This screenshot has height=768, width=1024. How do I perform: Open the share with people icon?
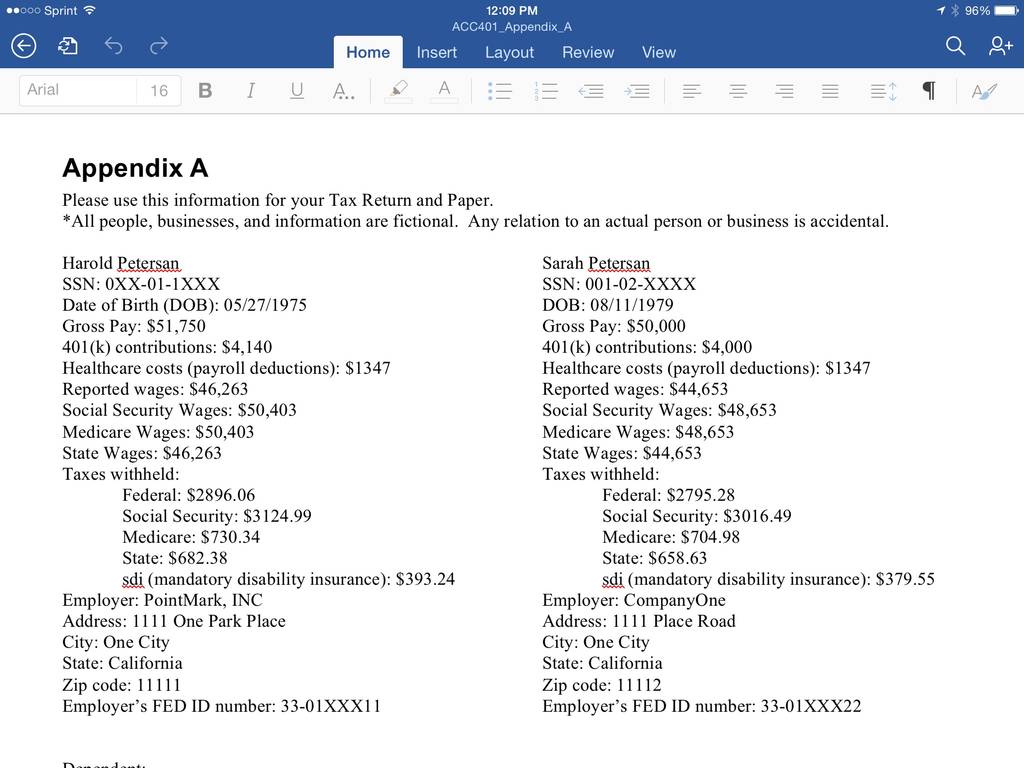click(x=1000, y=46)
